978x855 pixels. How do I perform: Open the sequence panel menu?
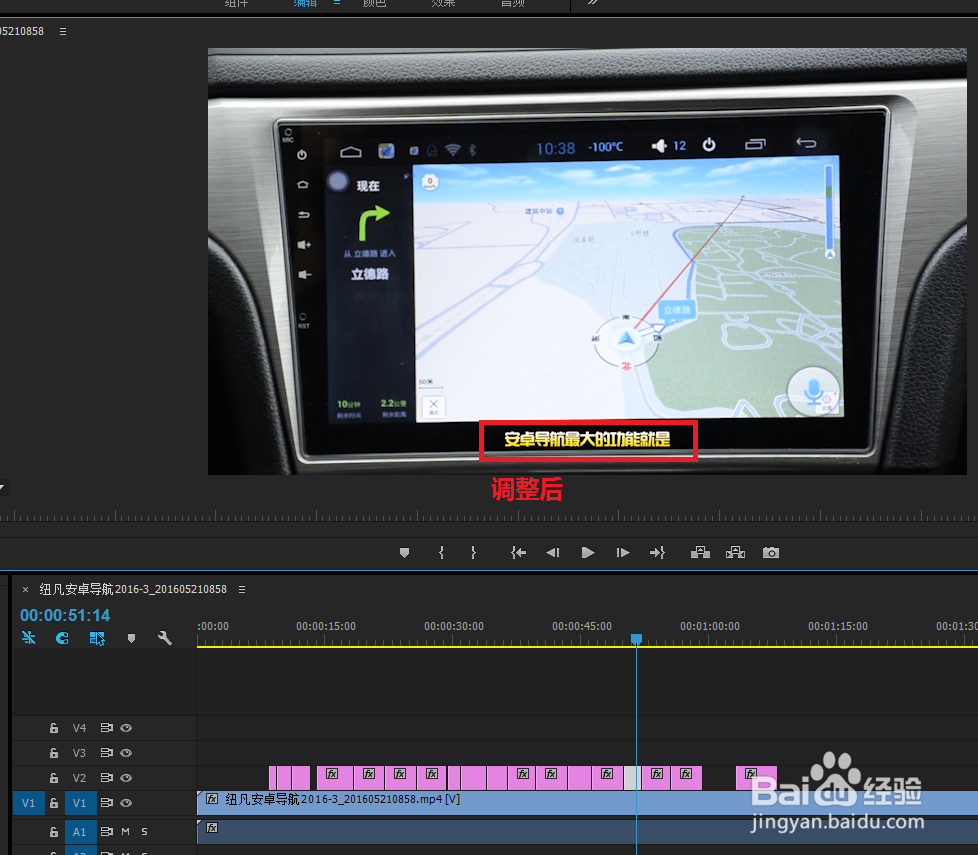point(242,589)
